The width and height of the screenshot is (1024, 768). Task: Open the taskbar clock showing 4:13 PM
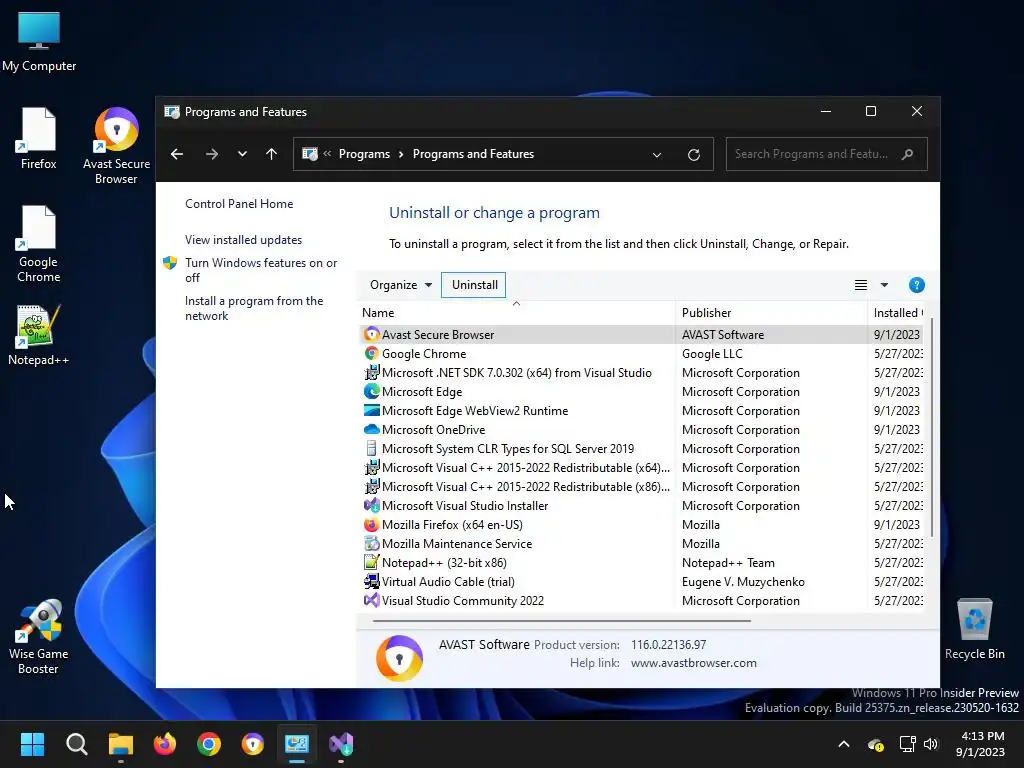click(x=981, y=744)
